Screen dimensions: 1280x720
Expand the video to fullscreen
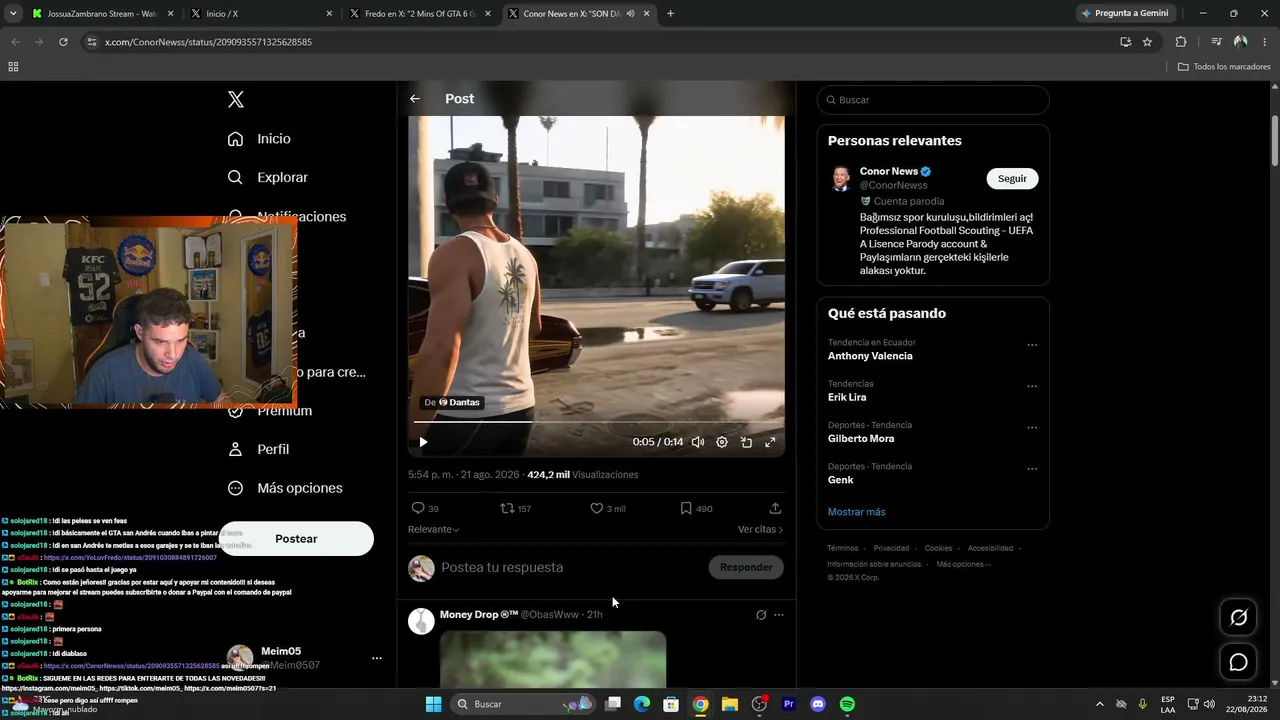[x=770, y=442]
